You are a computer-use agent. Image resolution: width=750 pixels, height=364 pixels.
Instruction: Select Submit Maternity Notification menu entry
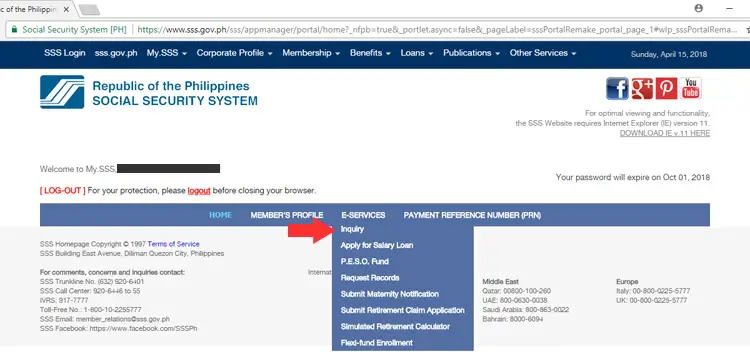pos(389,294)
